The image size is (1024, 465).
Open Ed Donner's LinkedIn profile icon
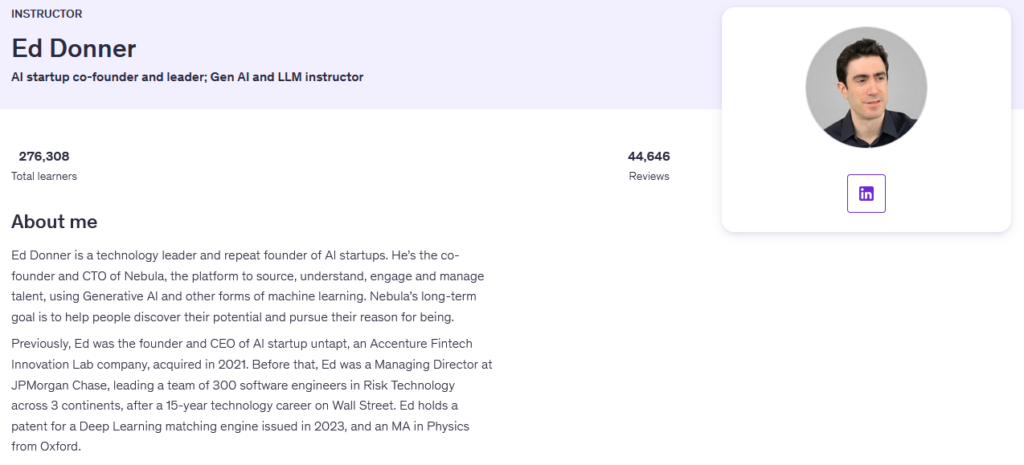coord(866,193)
